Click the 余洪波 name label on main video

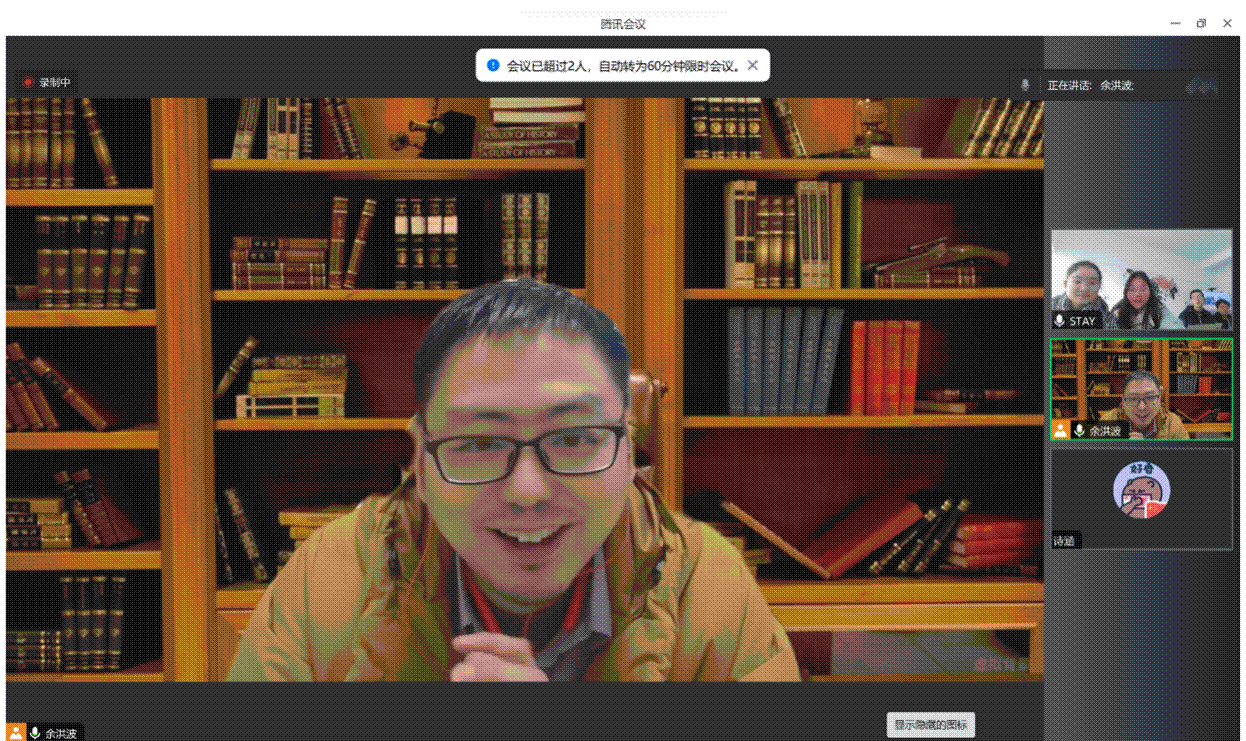[61, 733]
